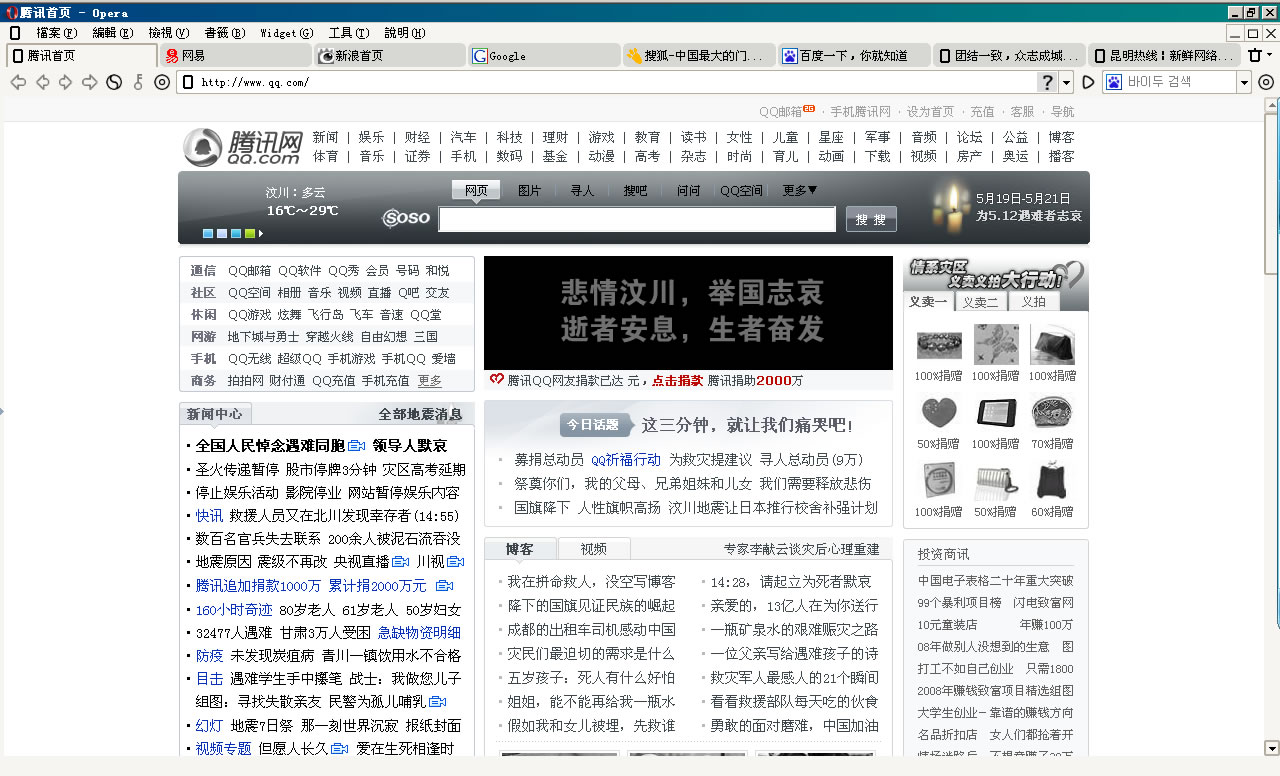Select the green color square under the weather
This screenshot has height=776, width=1280.
250,234
